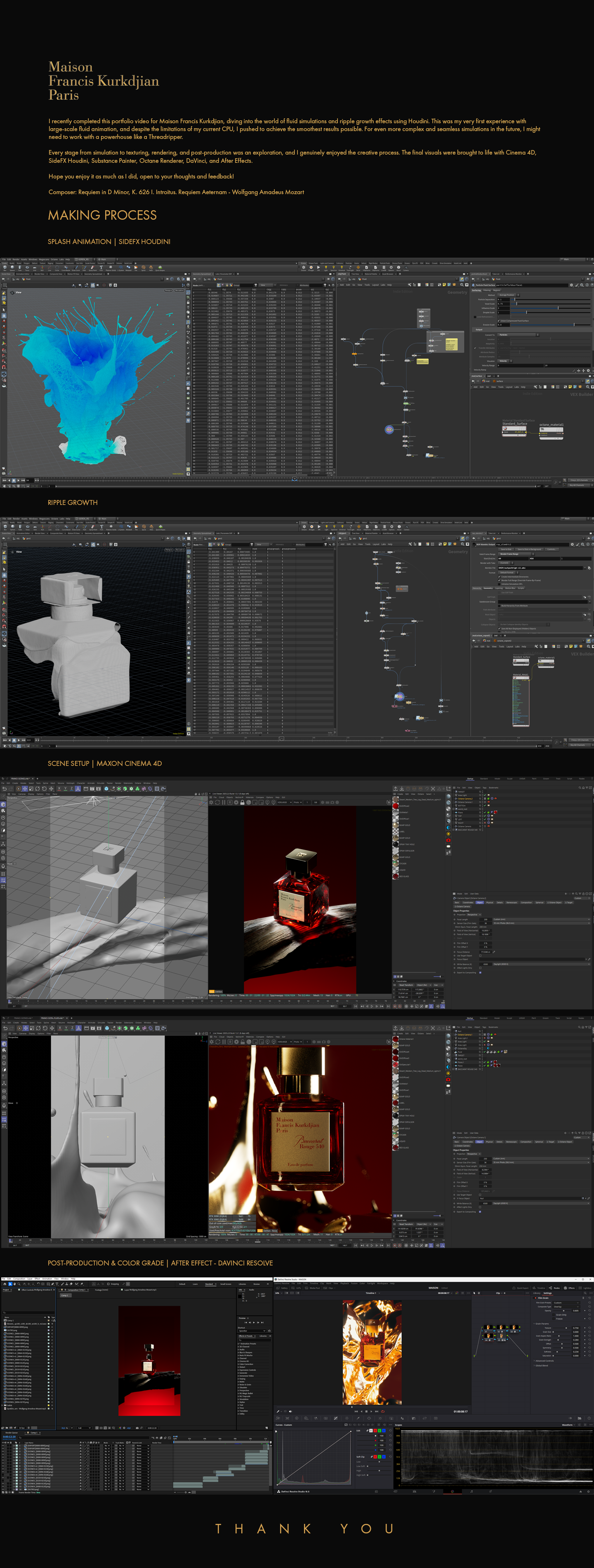
Task: Hide the top layer's eye in After Effects timeline
Action: pyautogui.click(x=3, y=1446)
